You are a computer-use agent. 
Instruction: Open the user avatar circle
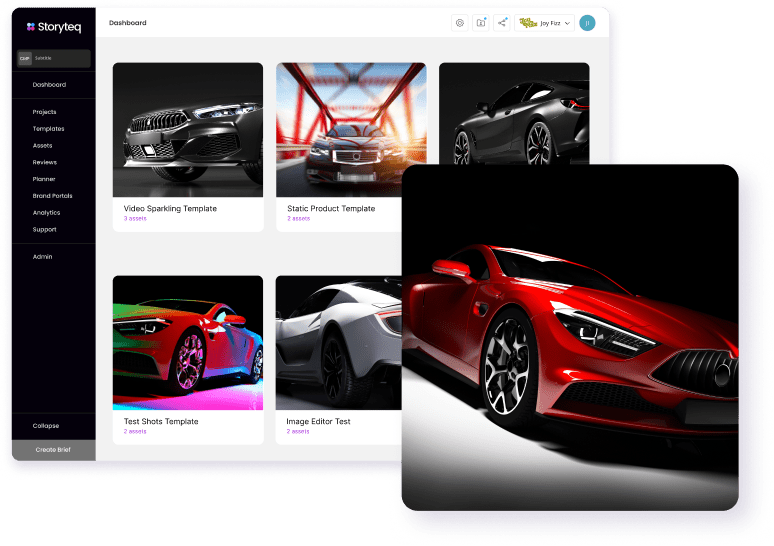coord(587,23)
